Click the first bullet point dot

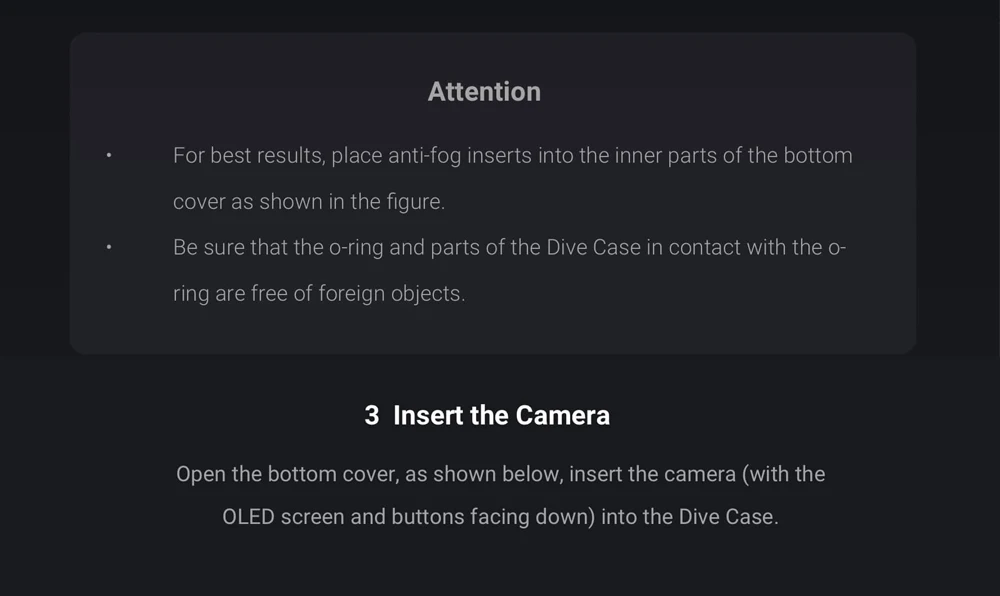(x=109, y=156)
